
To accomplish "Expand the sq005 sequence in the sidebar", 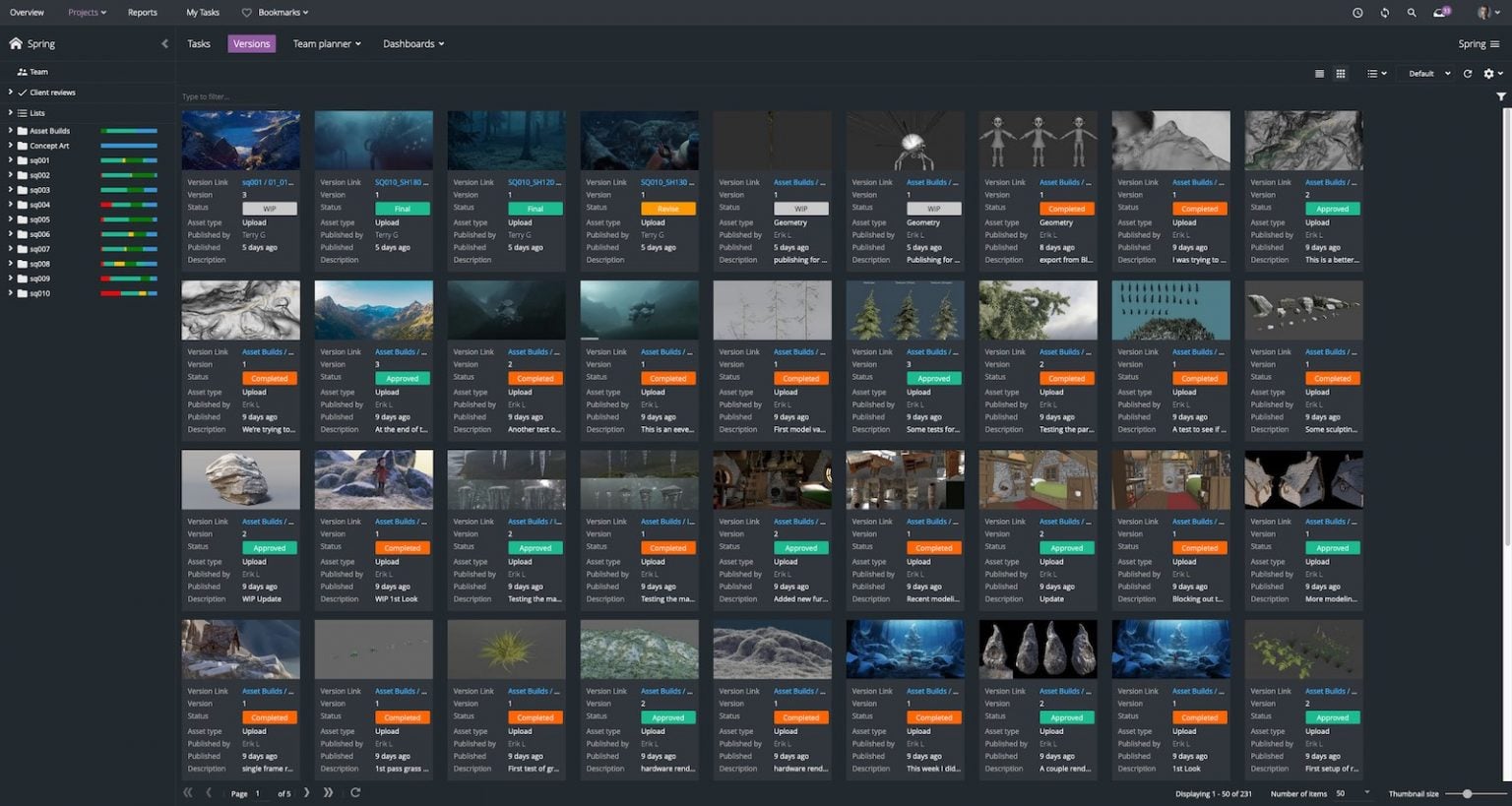I will click(x=10, y=218).
